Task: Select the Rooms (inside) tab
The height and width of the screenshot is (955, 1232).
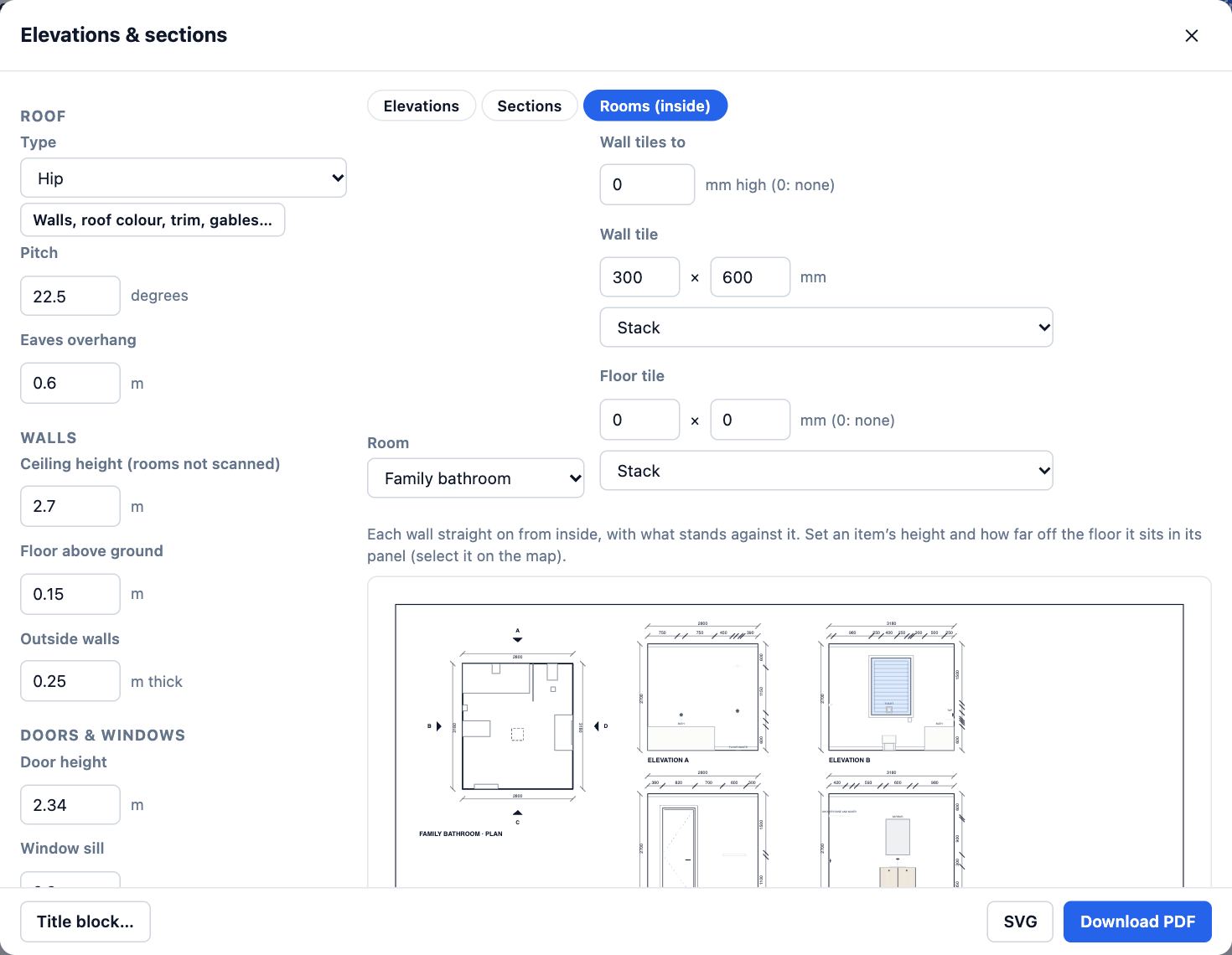Action: 655,106
